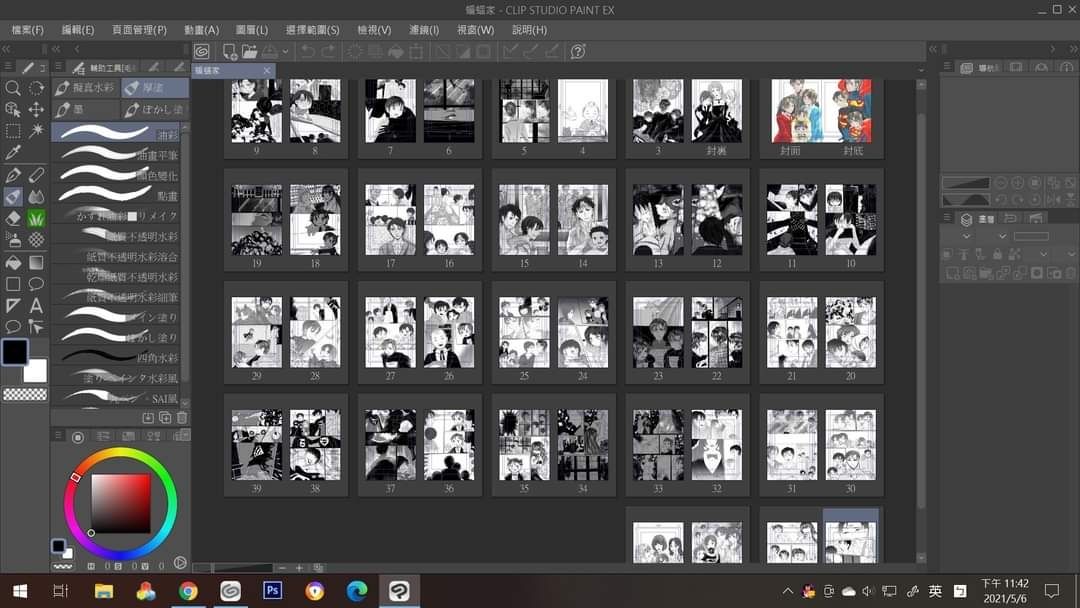This screenshot has height=608, width=1080.
Task: Click the red saturation square in the color wheel
Action: [121, 503]
